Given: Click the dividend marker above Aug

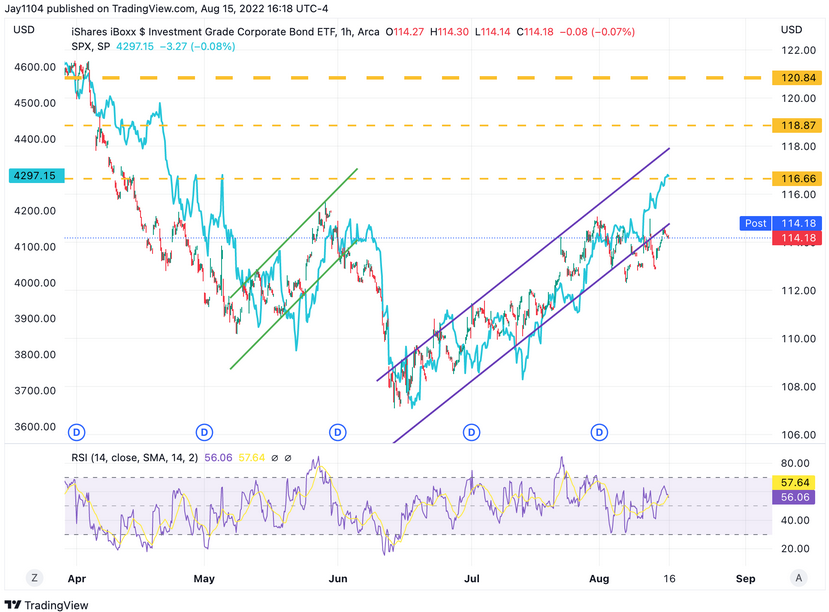Looking at the screenshot, I should click(599, 432).
